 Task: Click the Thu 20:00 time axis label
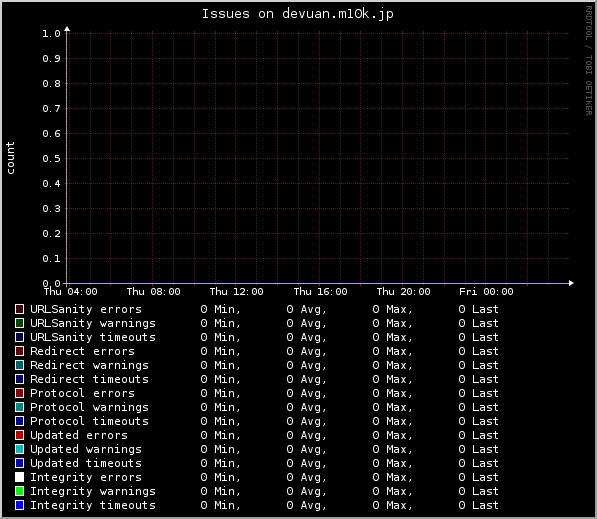[403, 292]
